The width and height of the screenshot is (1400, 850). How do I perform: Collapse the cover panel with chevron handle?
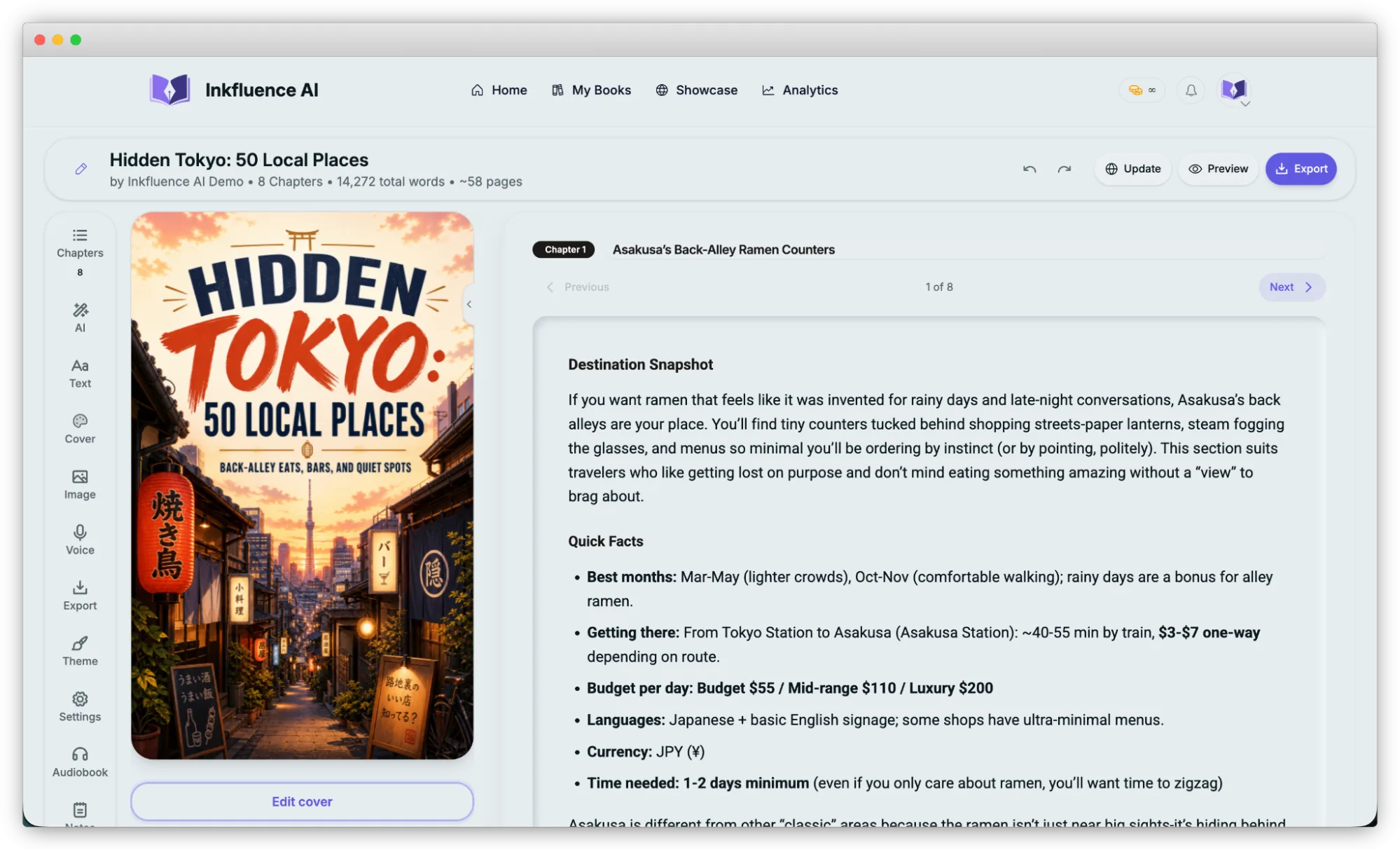click(469, 304)
